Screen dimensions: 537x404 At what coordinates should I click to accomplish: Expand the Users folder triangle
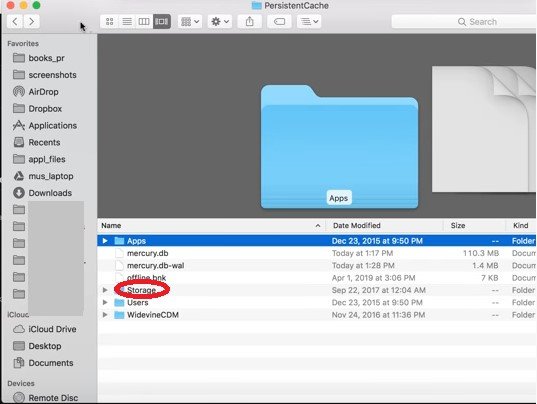(105, 302)
